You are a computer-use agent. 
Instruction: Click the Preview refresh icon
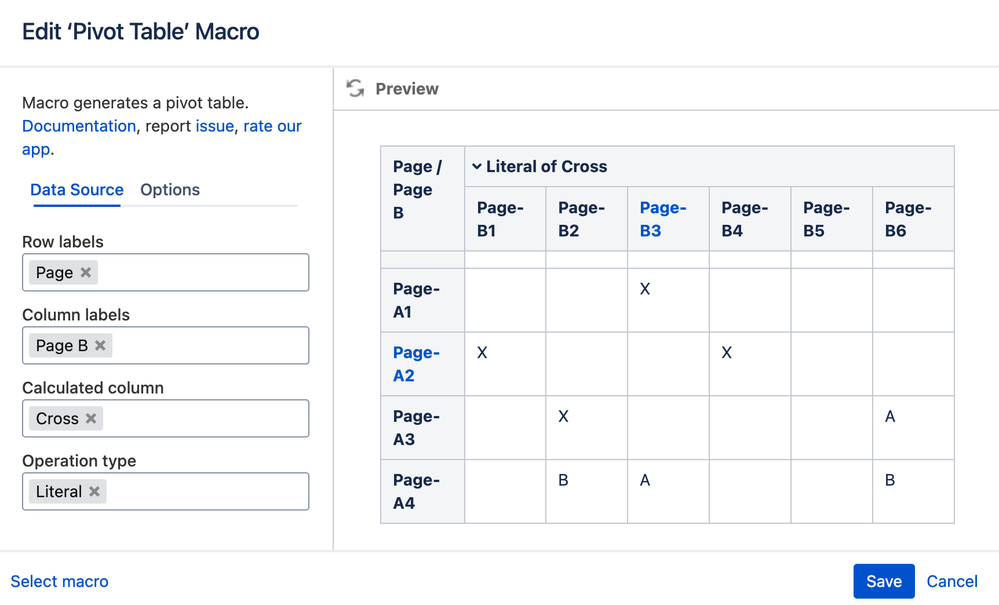355,89
